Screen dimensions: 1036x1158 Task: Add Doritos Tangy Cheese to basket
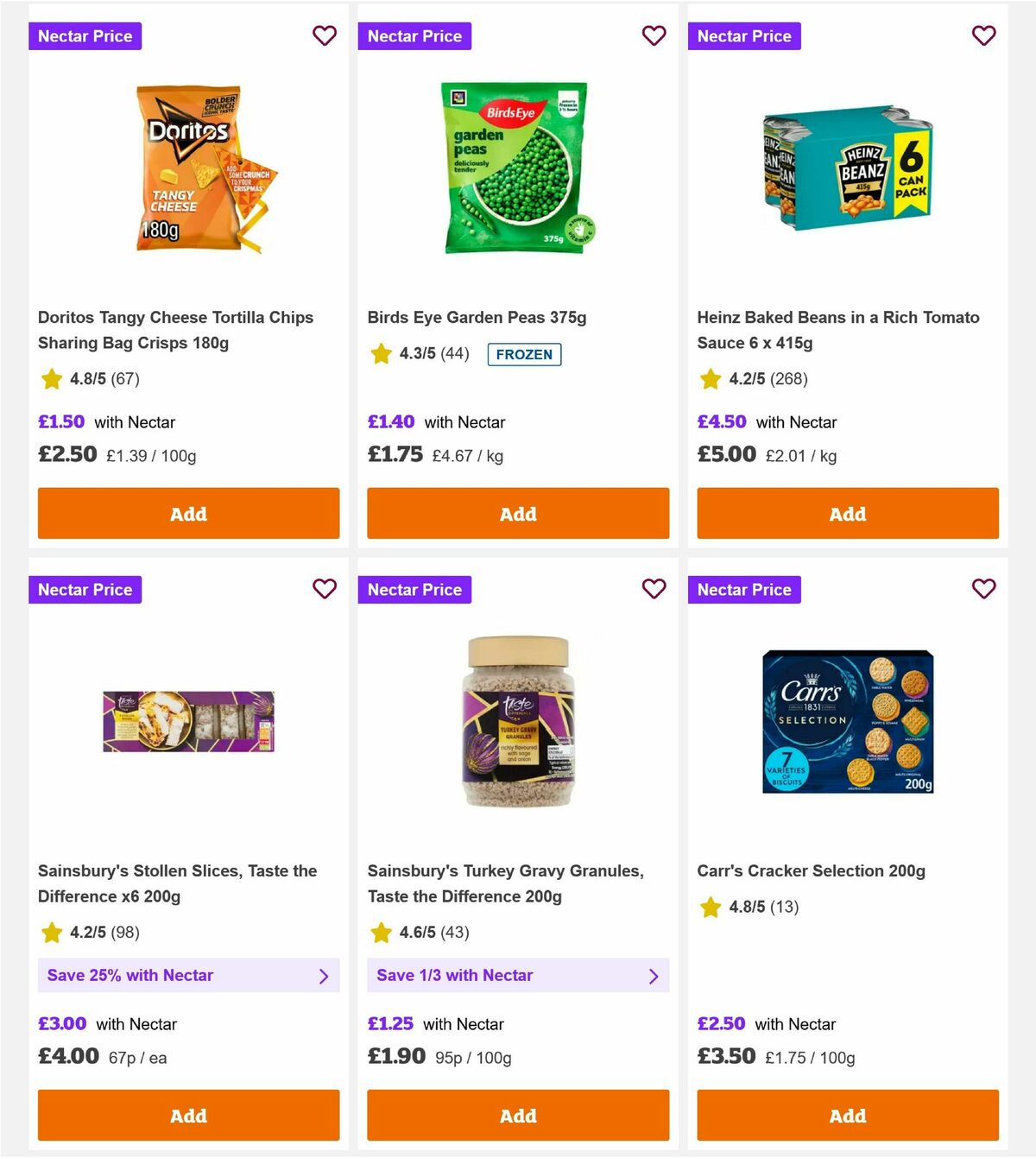coord(188,513)
